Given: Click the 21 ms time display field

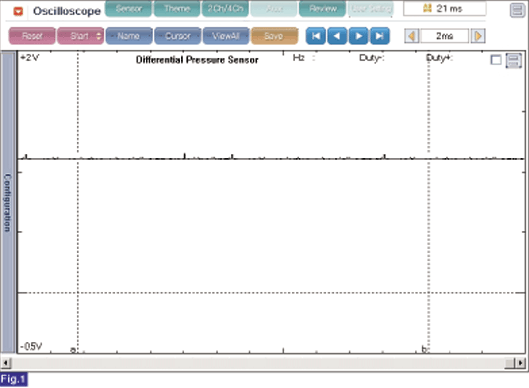Looking at the screenshot, I should (x=445, y=9).
